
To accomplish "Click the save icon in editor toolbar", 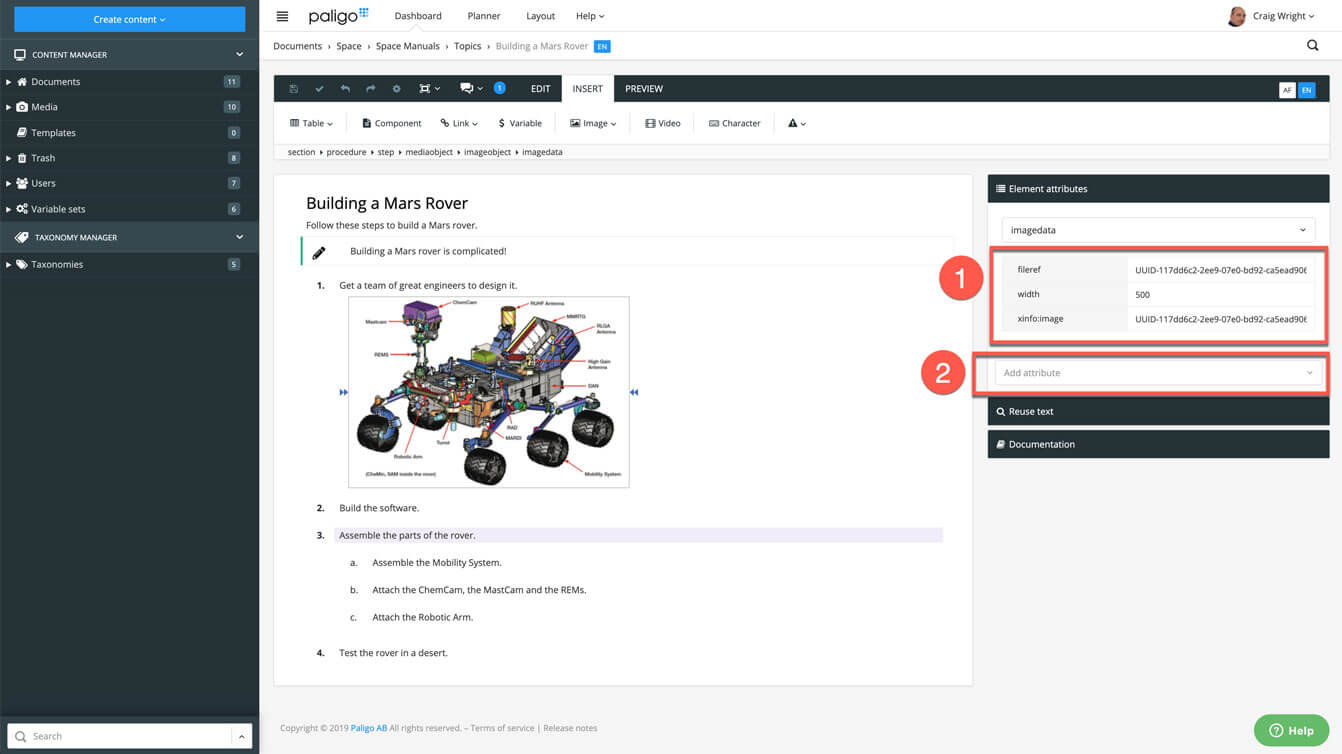I will (x=293, y=89).
